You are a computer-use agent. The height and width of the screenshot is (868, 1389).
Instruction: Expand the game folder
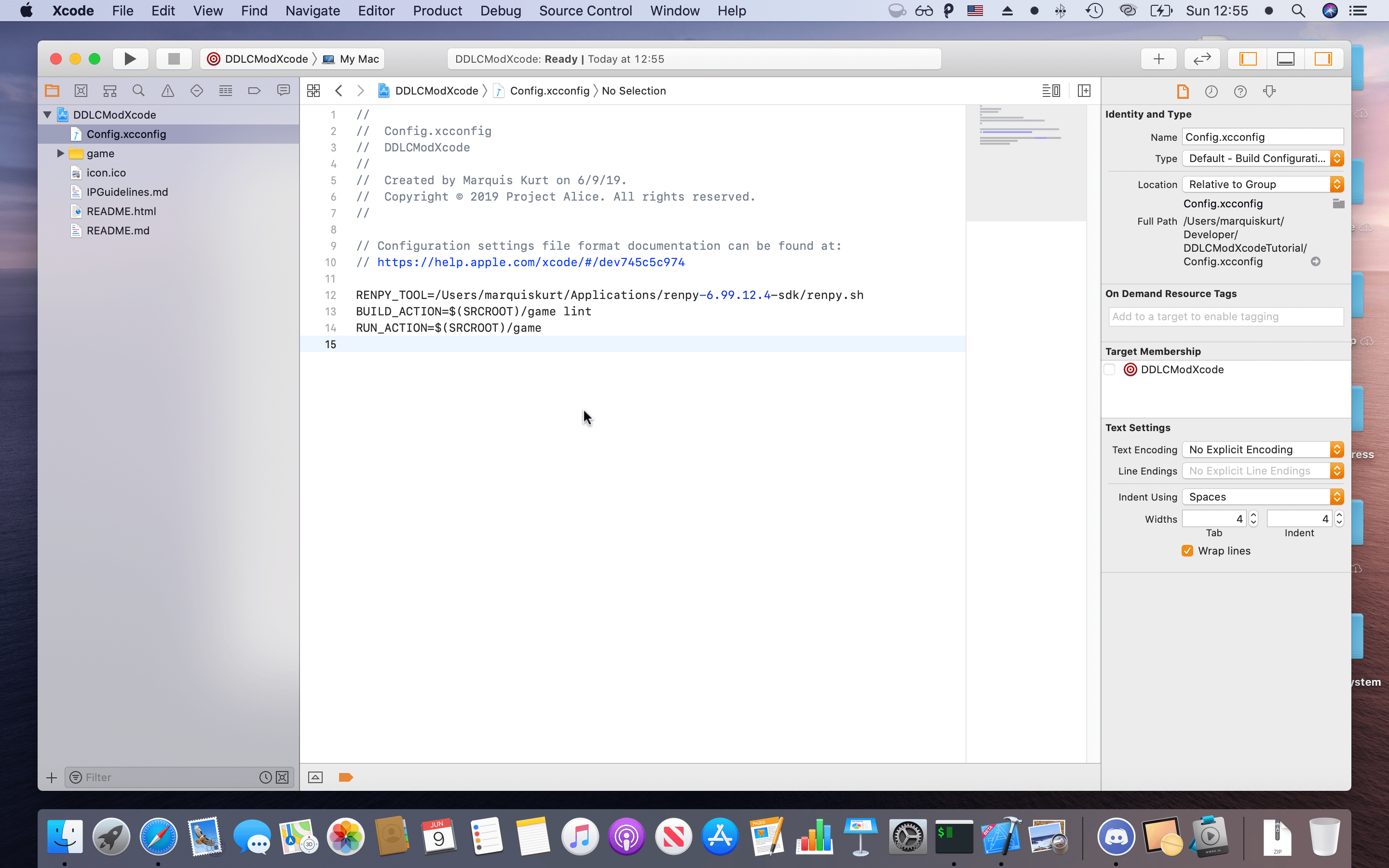click(x=60, y=153)
